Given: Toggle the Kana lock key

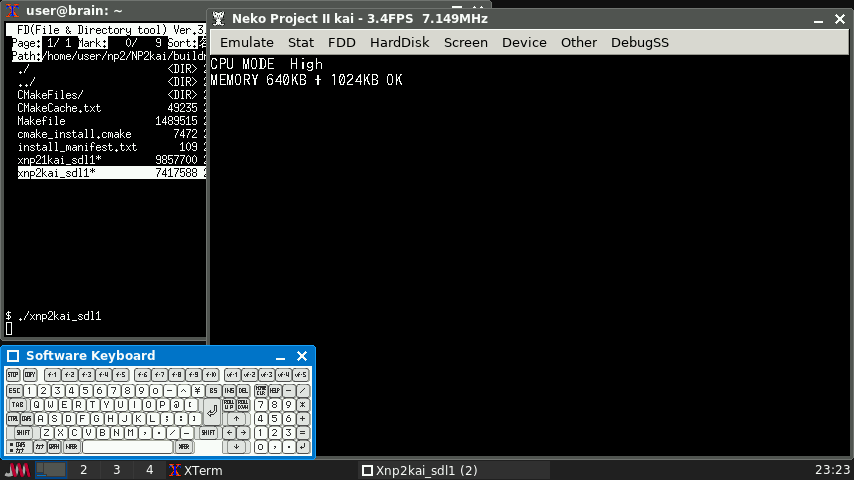Looking at the screenshot, I should [39, 446].
